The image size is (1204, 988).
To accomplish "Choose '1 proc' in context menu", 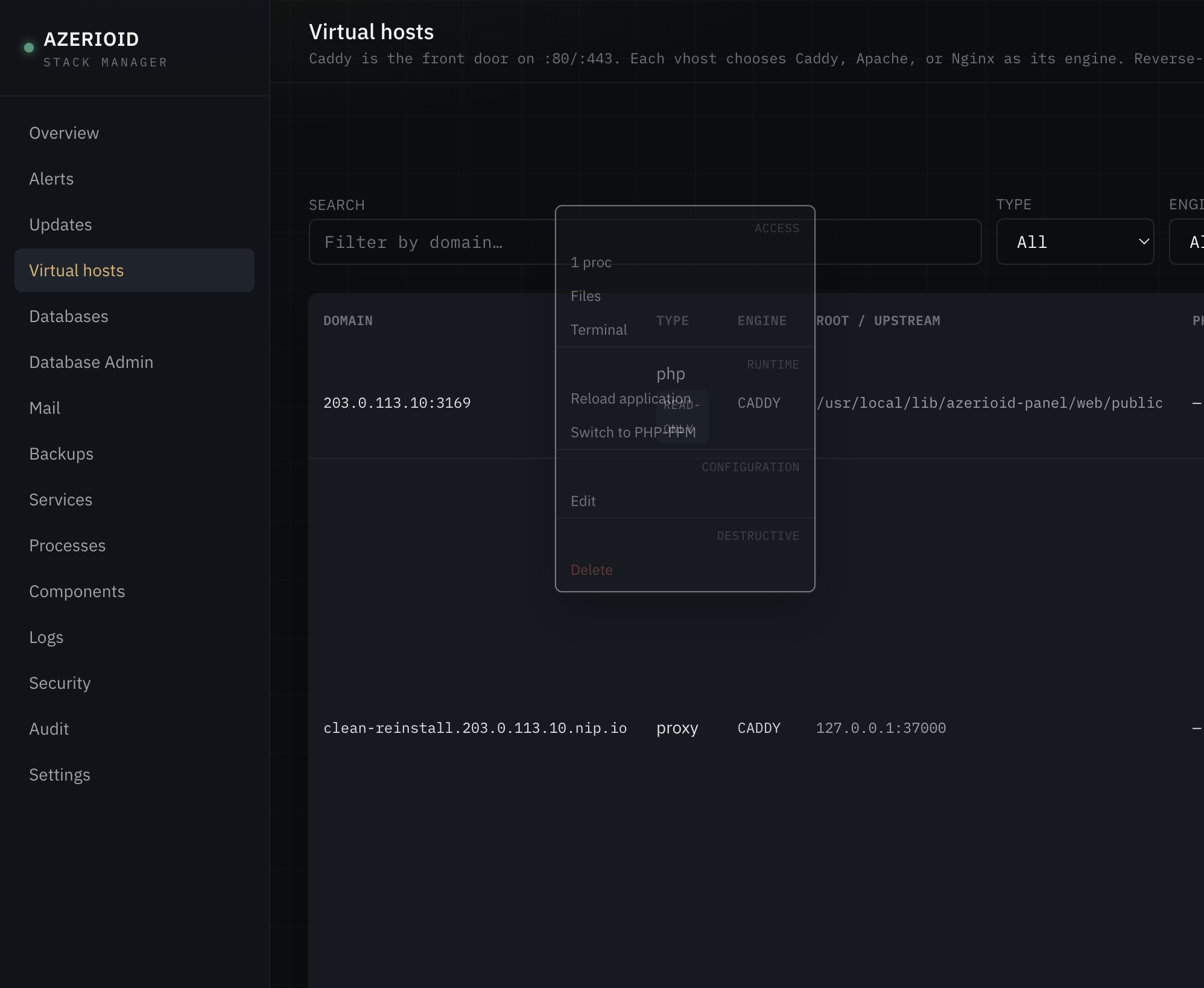I will tap(685, 262).
